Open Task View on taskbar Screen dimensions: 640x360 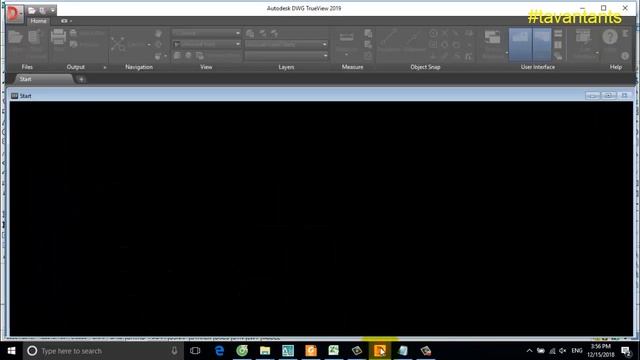click(x=195, y=351)
